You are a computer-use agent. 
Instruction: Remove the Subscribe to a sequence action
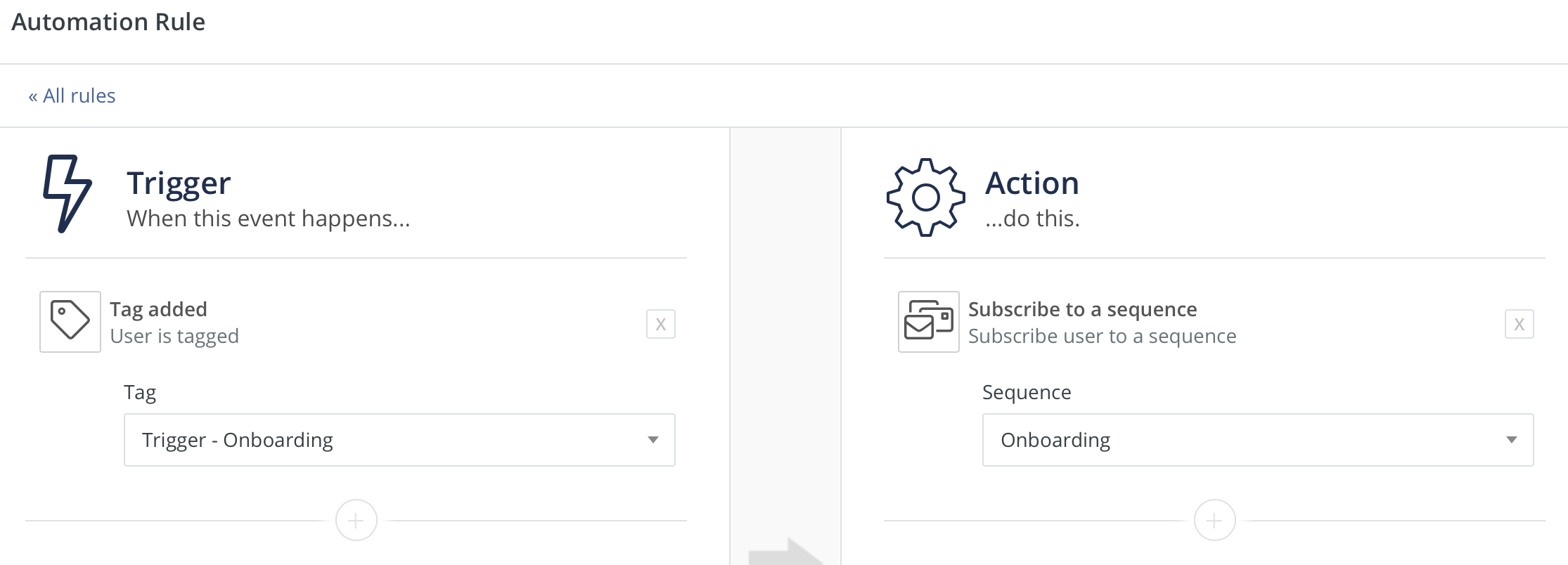click(x=1519, y=324)
